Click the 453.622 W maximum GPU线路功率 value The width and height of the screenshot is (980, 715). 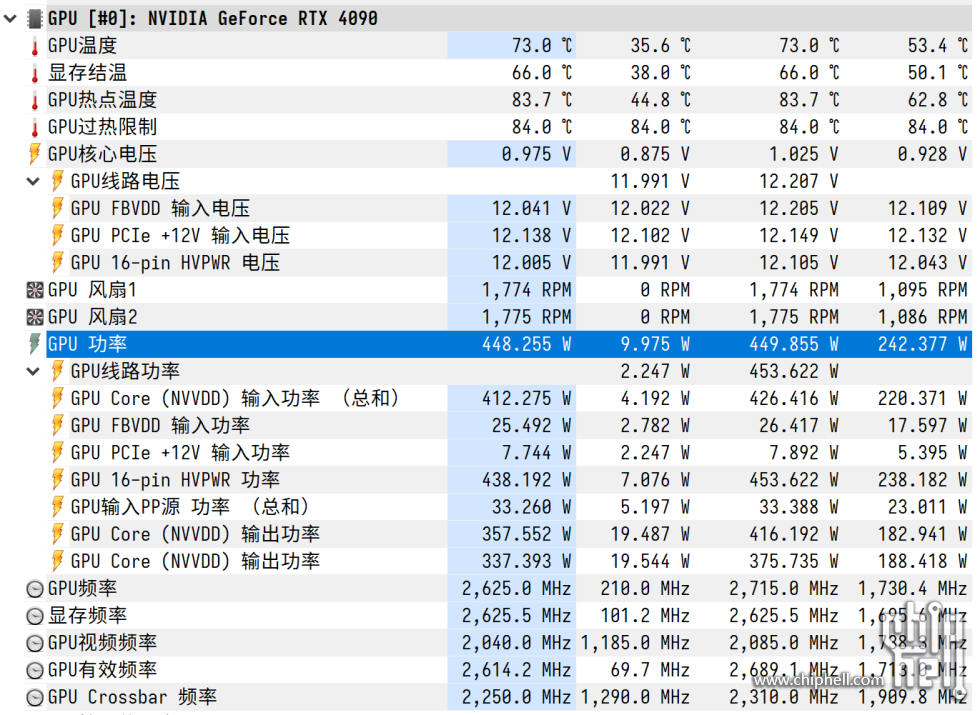[794, 371]
